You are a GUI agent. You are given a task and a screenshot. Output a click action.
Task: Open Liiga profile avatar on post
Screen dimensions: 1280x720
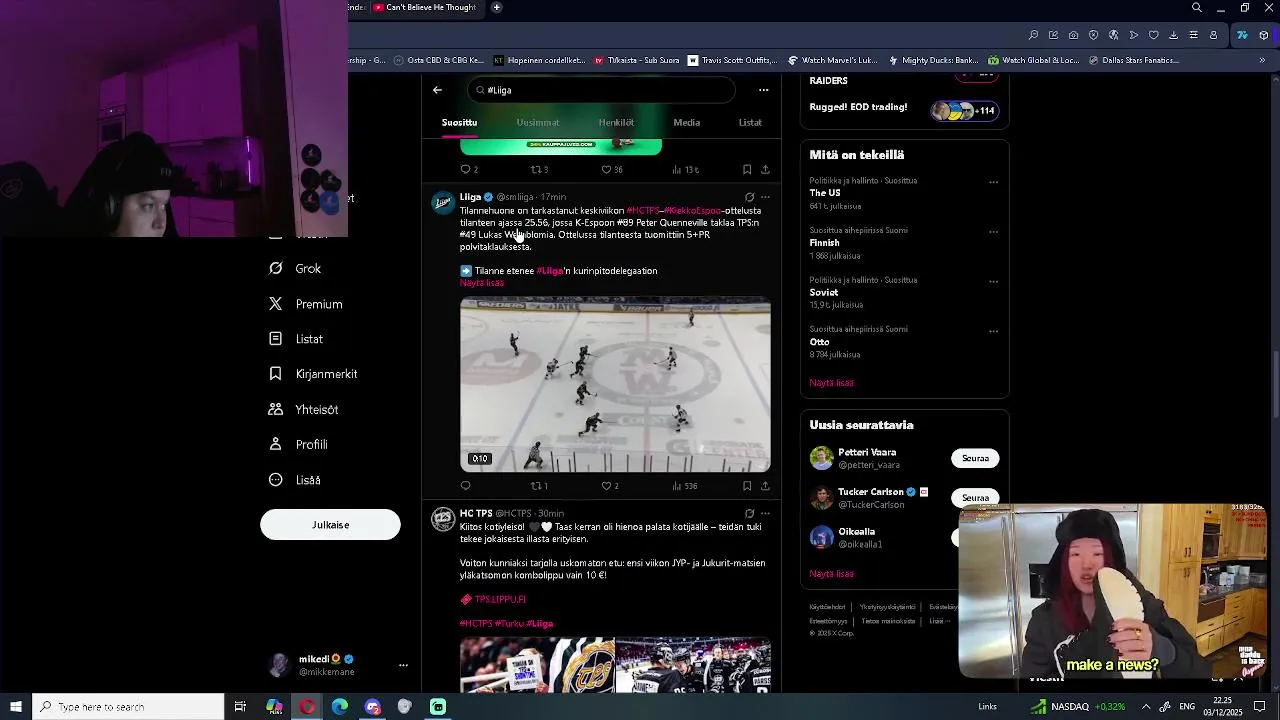442,203
